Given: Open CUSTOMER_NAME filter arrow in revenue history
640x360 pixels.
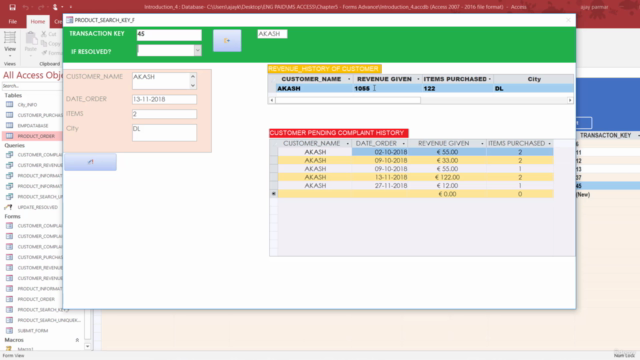Looking at the screenshot, I should point(349,79).
